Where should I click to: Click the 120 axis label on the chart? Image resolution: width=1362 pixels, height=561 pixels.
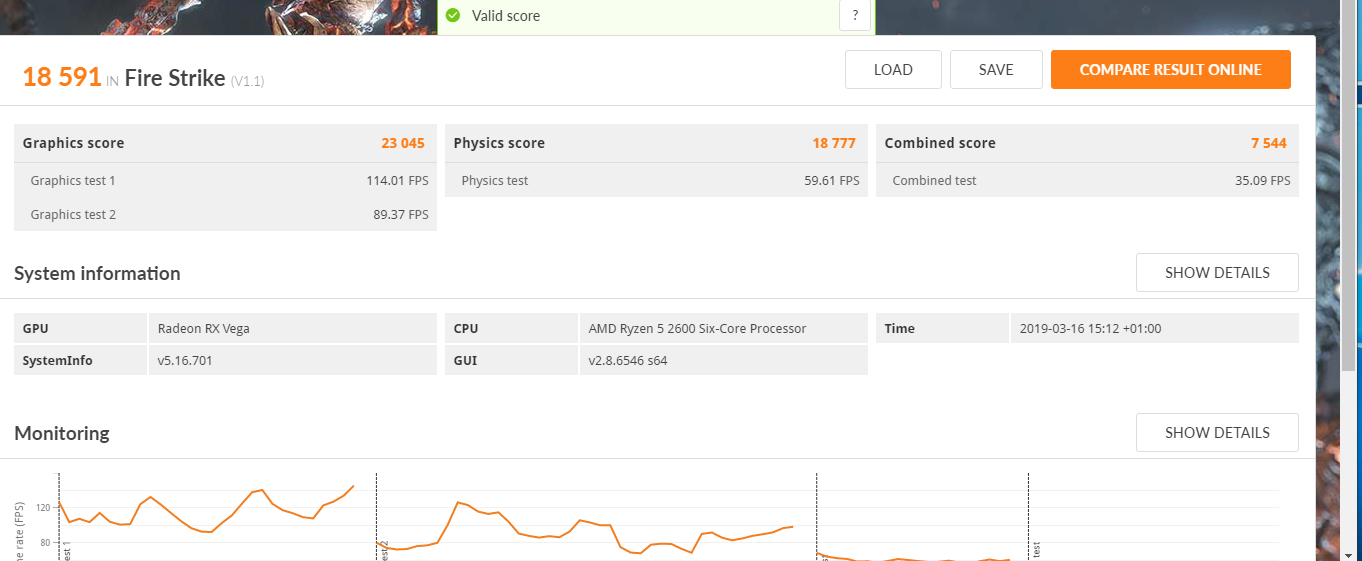coord(43,508)
